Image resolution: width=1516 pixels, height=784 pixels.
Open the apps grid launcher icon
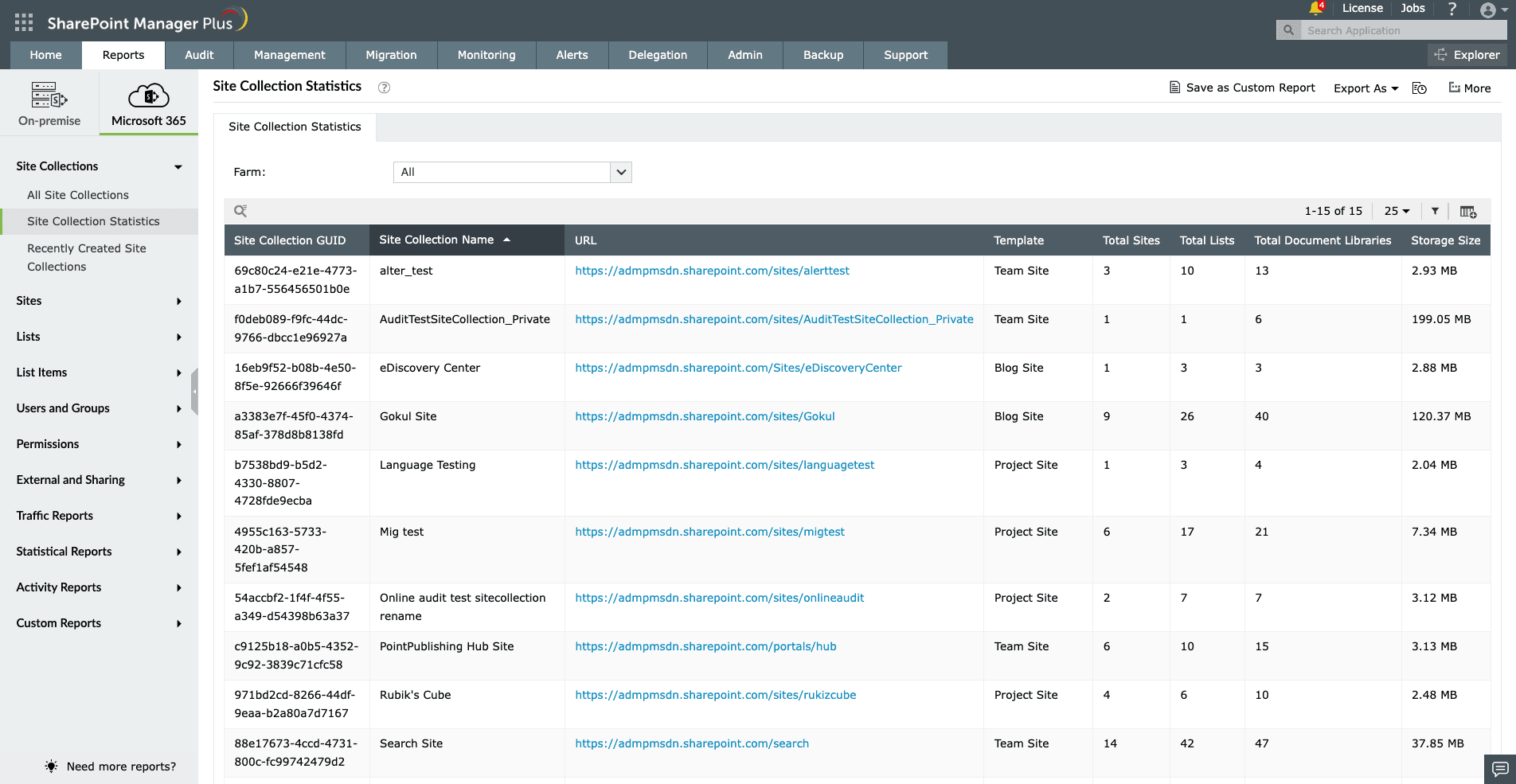pyautogui.click(x=24, y=22)
